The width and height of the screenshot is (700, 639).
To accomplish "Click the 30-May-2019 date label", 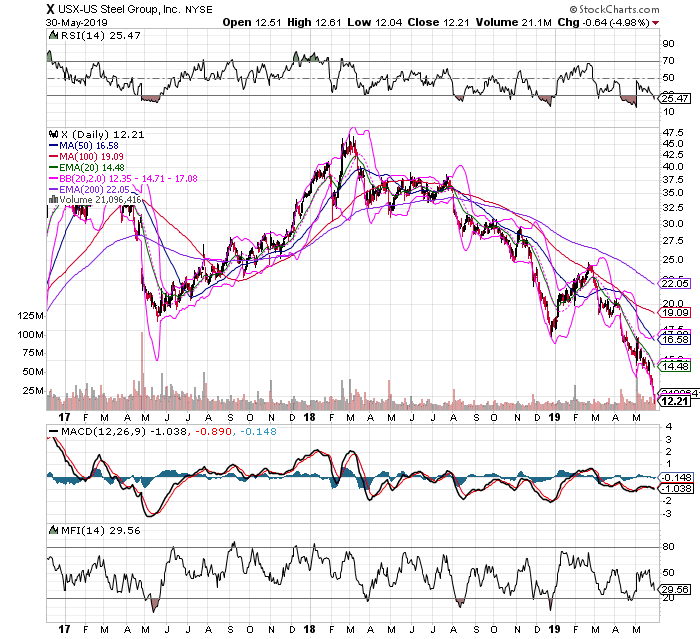I will click(x=76, y=22).
